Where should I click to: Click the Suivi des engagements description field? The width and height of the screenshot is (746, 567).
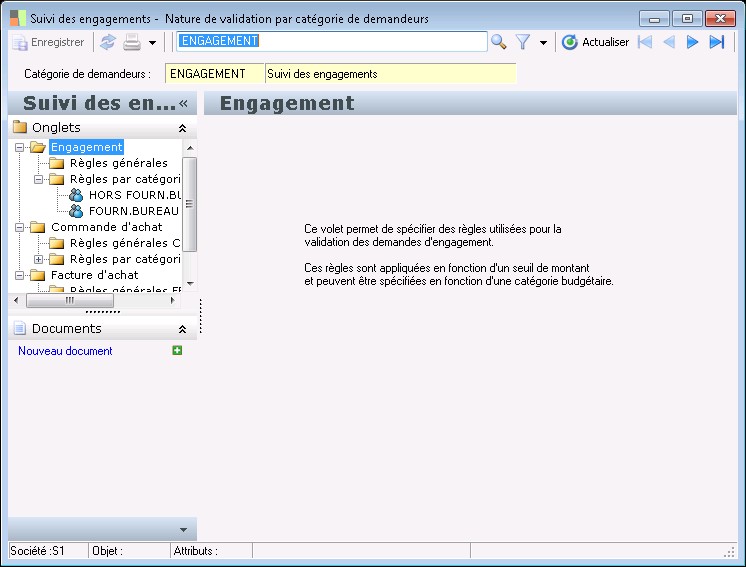point(390,74)
